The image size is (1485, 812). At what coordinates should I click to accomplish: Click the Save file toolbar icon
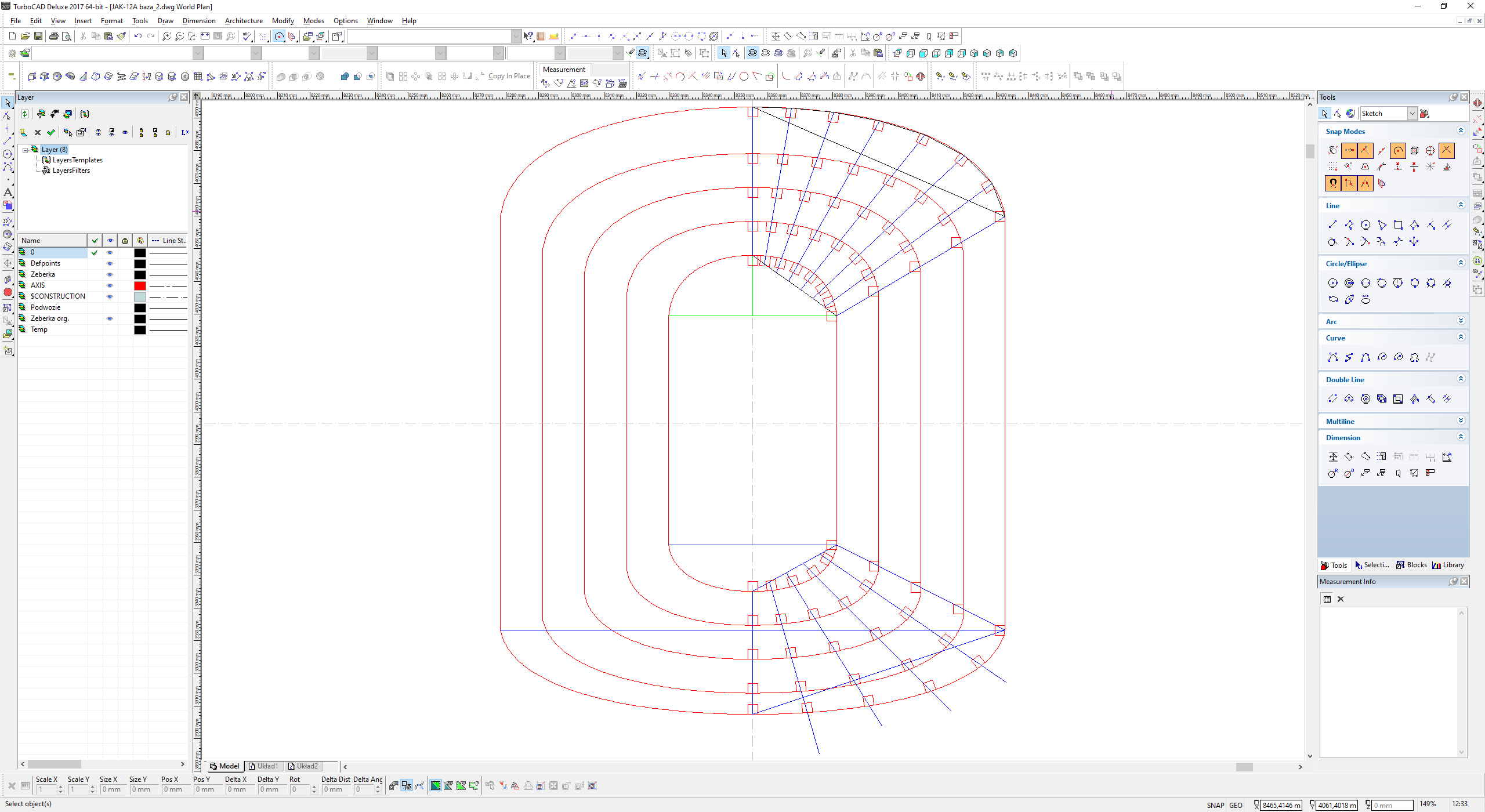tap(38, 36)
